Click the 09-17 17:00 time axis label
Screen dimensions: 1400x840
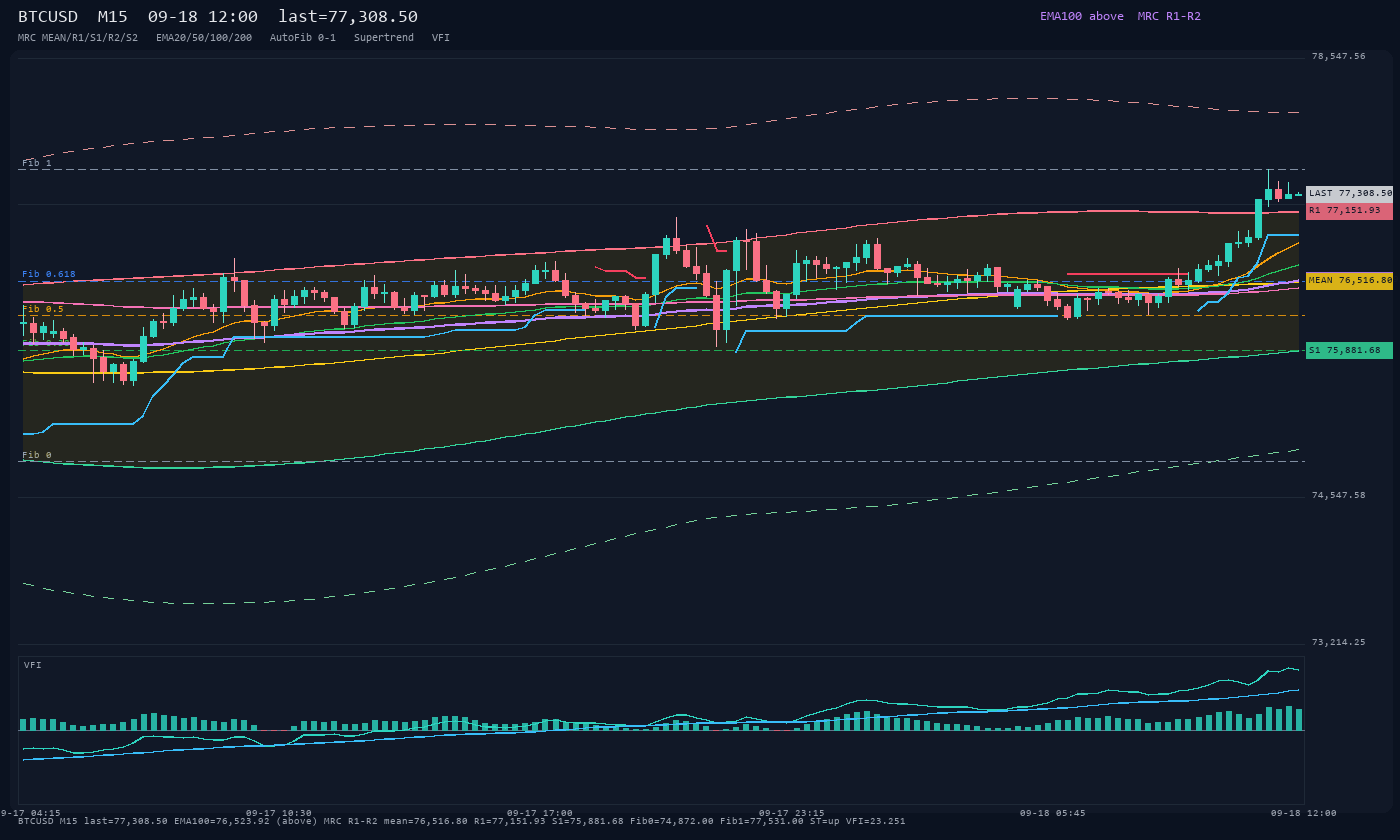click(x=540, y=813)
